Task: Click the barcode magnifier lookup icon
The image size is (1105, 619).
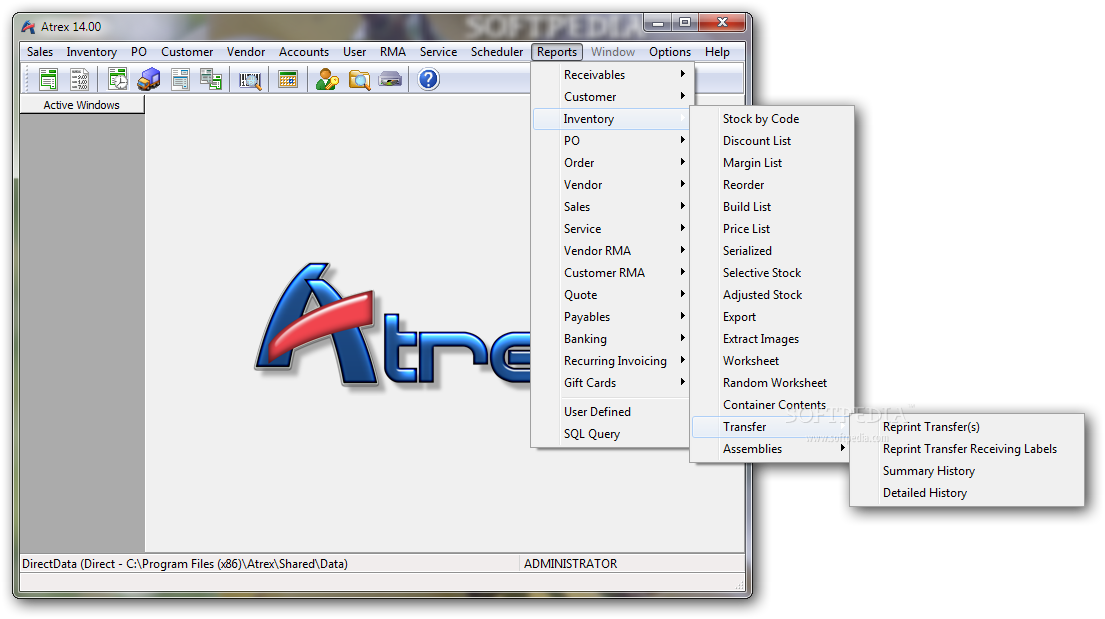Action: point(249,80)
